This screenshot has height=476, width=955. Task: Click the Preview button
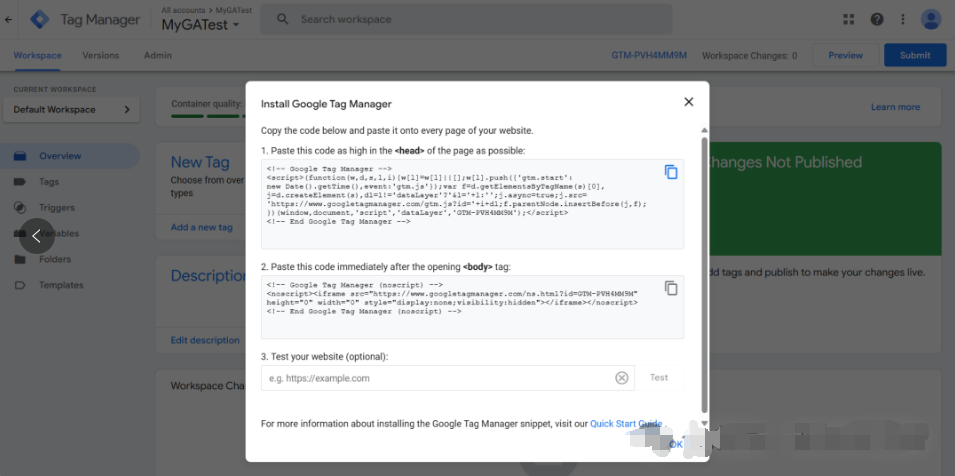pos(845,55)
